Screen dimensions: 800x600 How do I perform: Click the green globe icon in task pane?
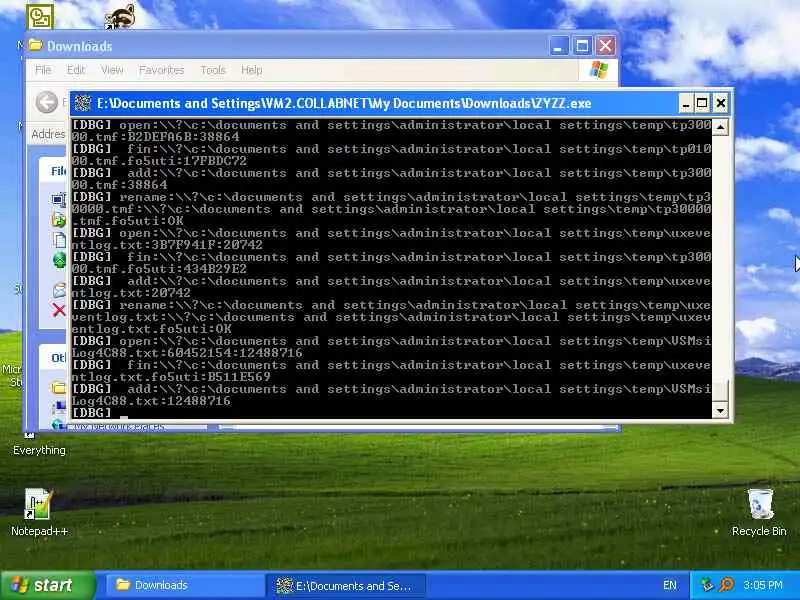click(x=59, y=260)
